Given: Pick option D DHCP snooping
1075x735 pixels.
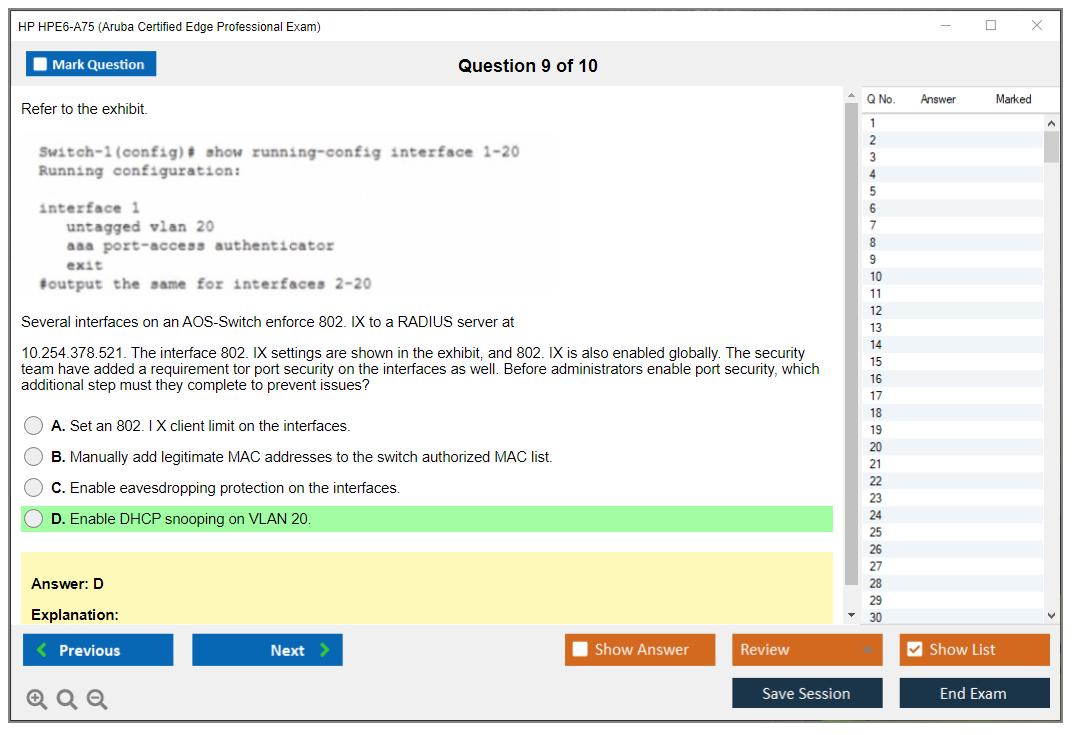Looking at the screenshot, I should 34,519.
